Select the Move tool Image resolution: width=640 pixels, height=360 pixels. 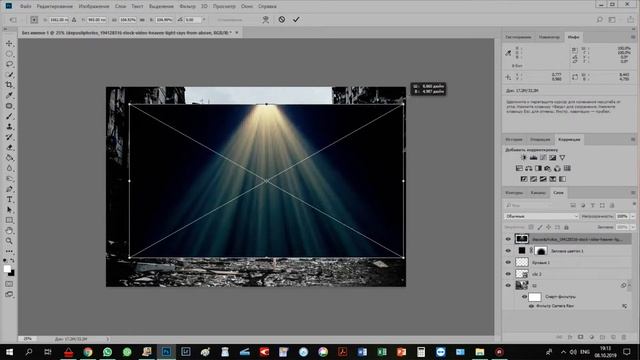point(9,44)
